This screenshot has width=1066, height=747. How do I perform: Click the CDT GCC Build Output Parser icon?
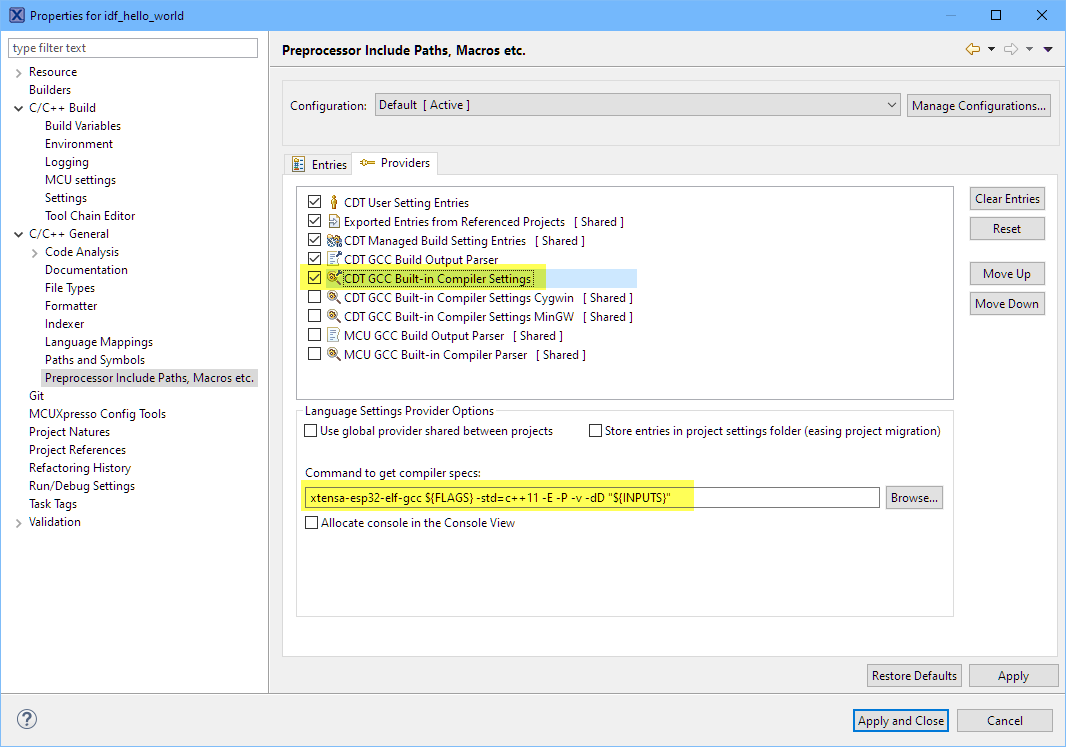(334, 260)
